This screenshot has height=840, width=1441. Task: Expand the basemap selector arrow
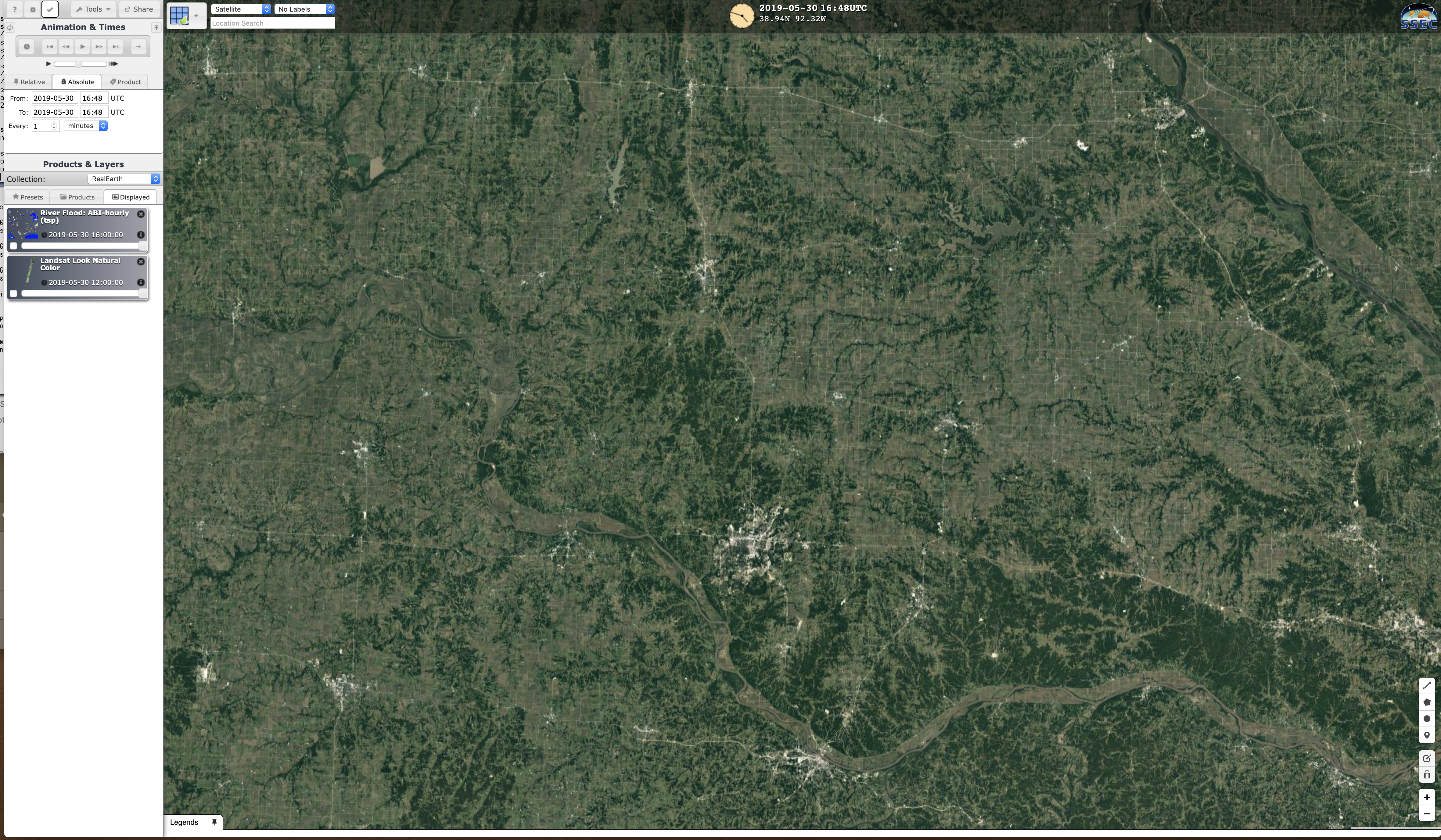[x=197, y=16]
